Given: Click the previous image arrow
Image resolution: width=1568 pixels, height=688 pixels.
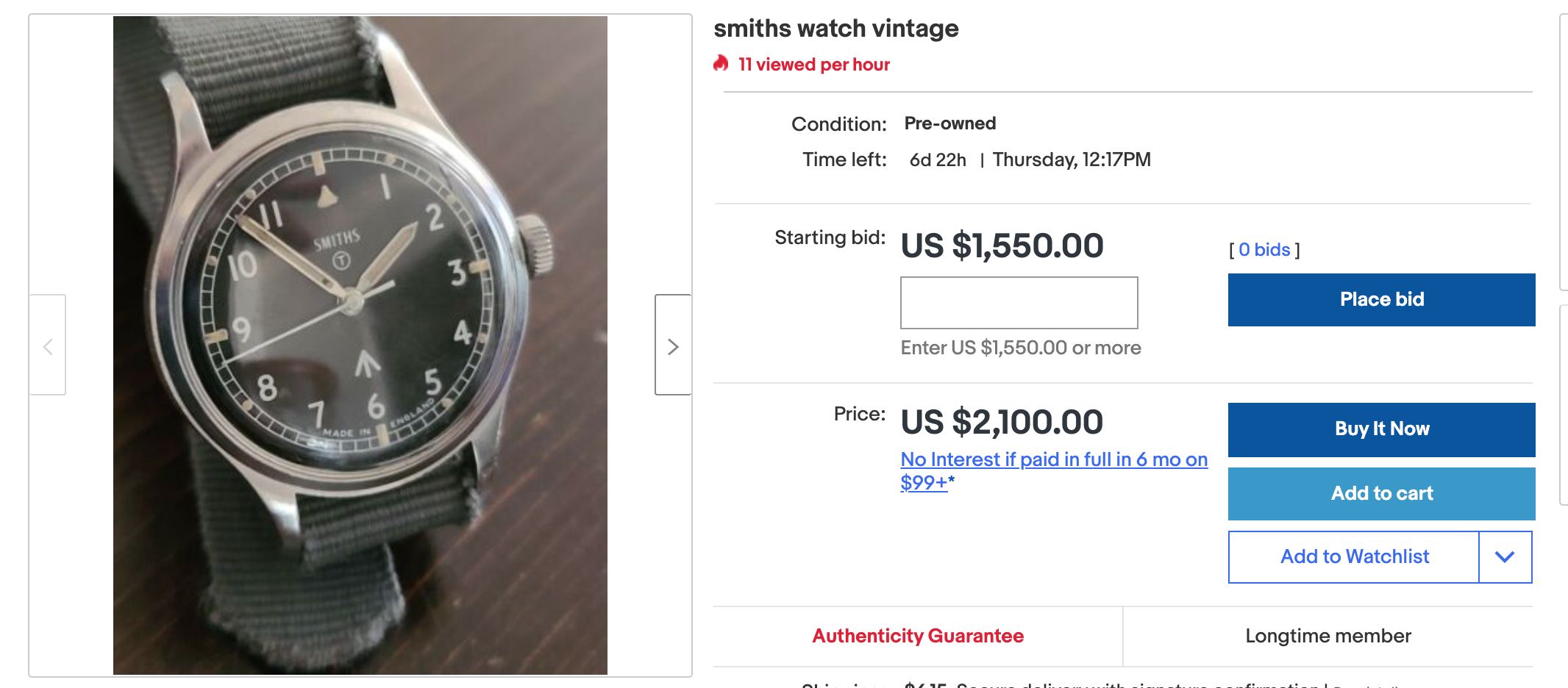Looking at the screenshot, I should coord(48,345).
